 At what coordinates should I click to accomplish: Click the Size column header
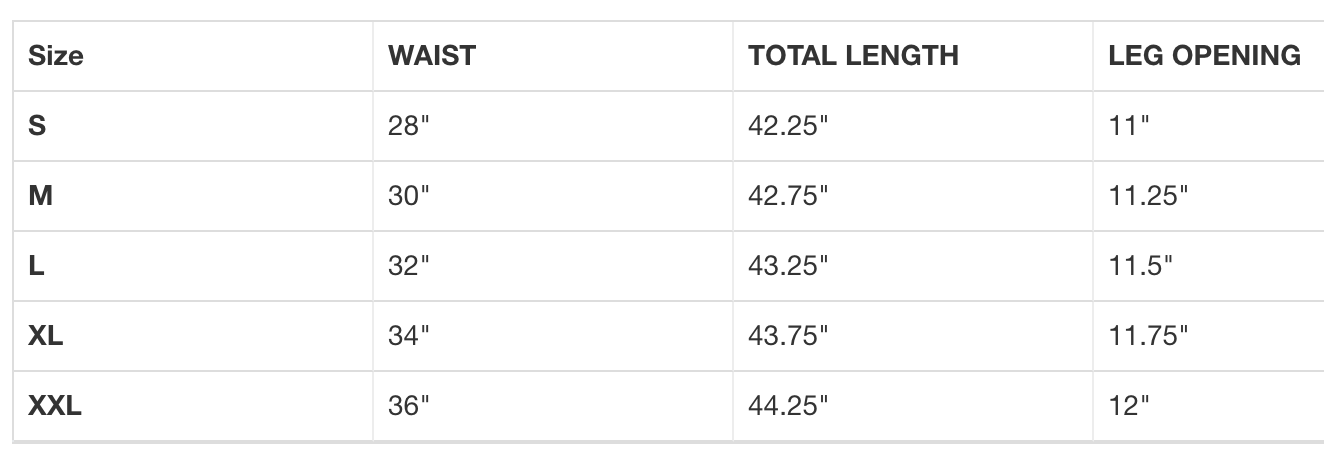pos(55,56)
